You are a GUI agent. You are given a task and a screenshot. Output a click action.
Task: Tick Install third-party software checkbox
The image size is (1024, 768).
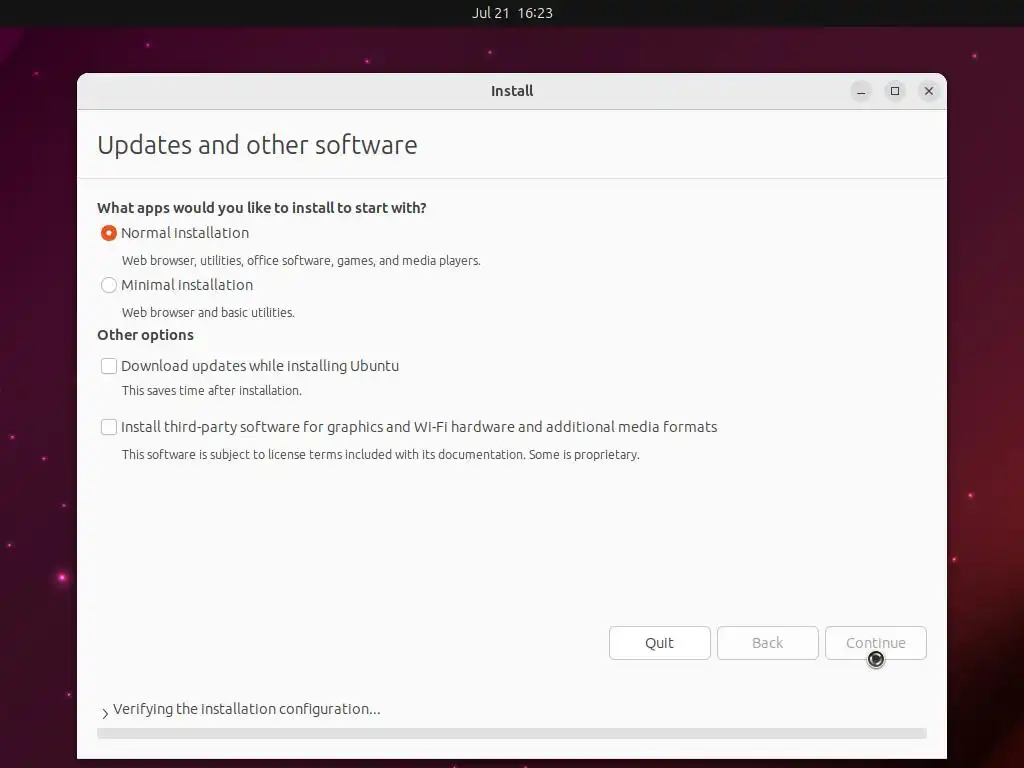tap(109, 427)
